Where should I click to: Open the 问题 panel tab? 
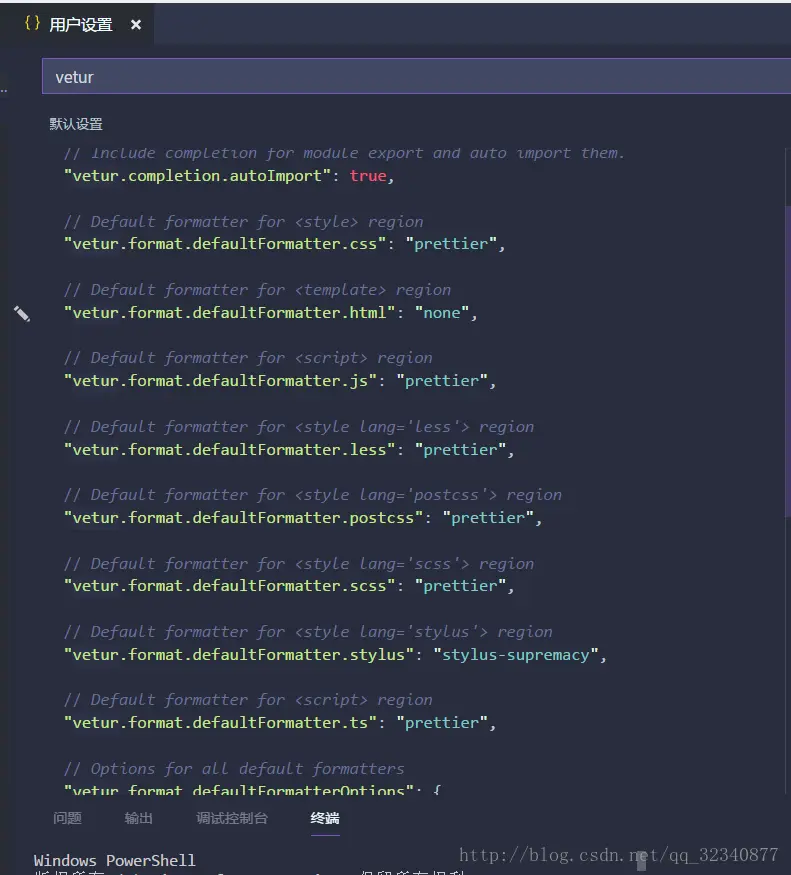(x=68, y=818)
